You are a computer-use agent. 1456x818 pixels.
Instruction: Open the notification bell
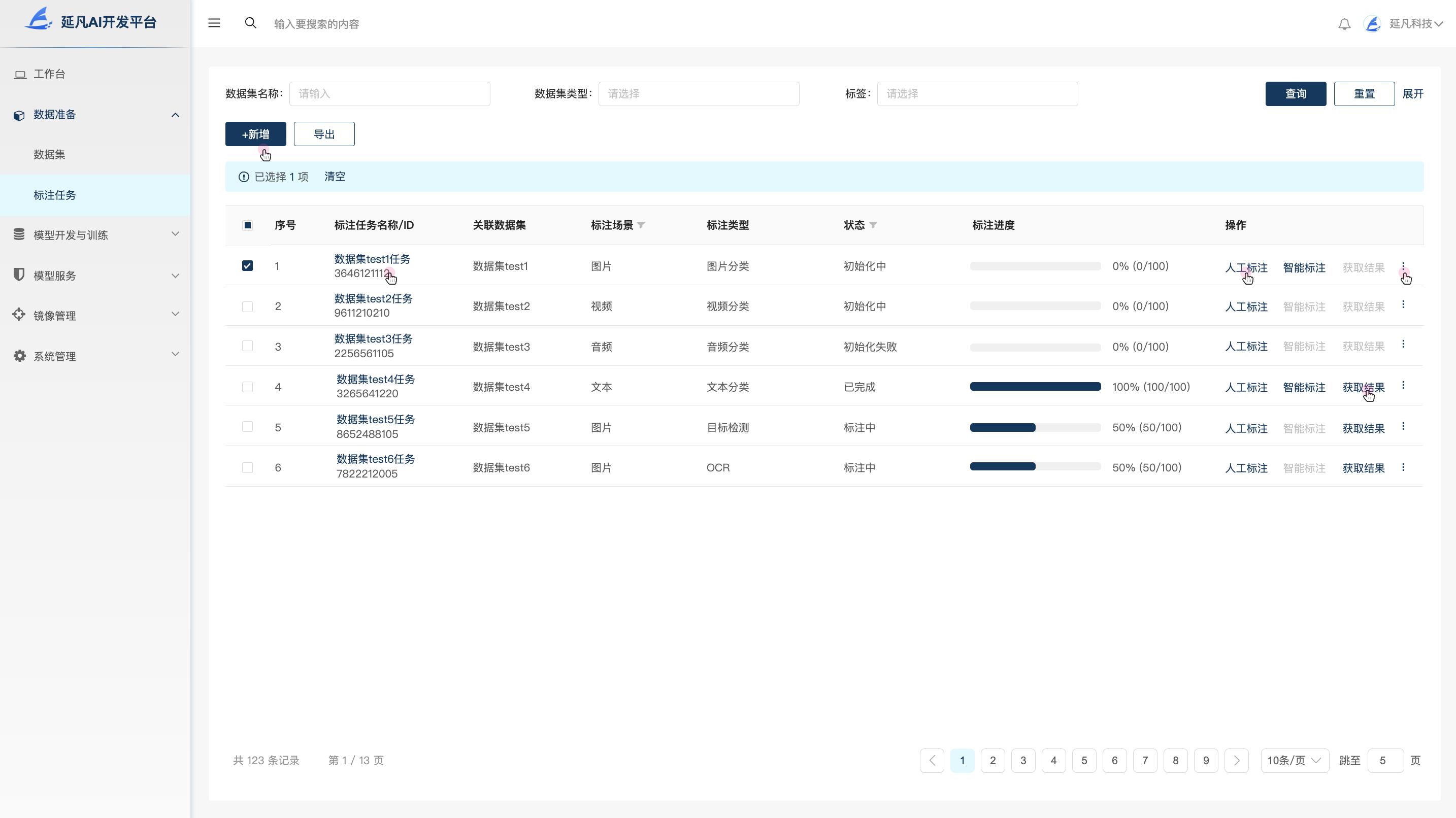[x=1344, y=24]
